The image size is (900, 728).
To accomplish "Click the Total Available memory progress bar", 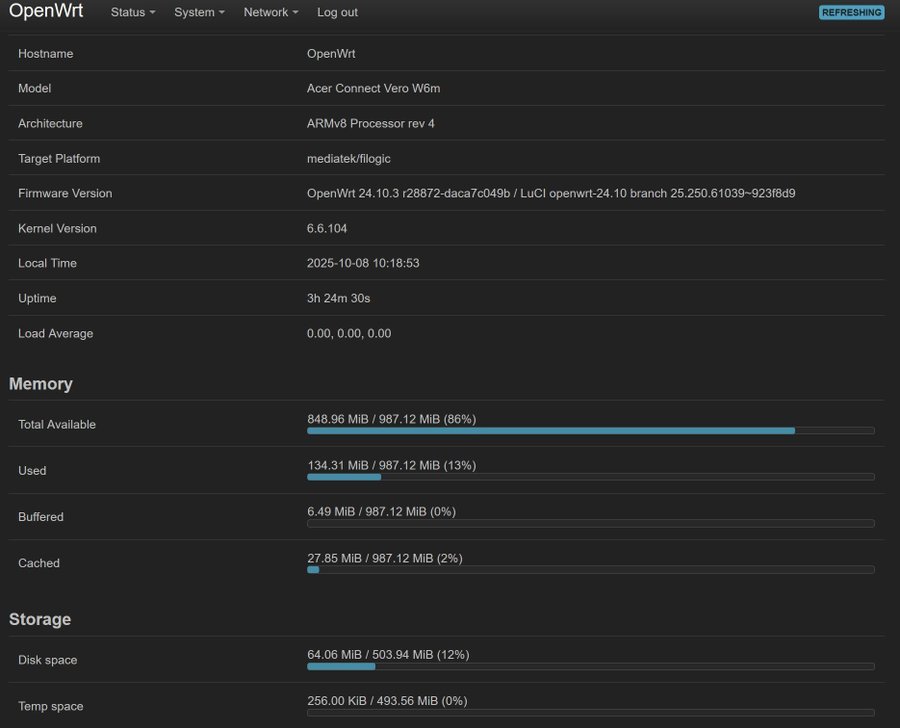I will [x=590, y=430].
